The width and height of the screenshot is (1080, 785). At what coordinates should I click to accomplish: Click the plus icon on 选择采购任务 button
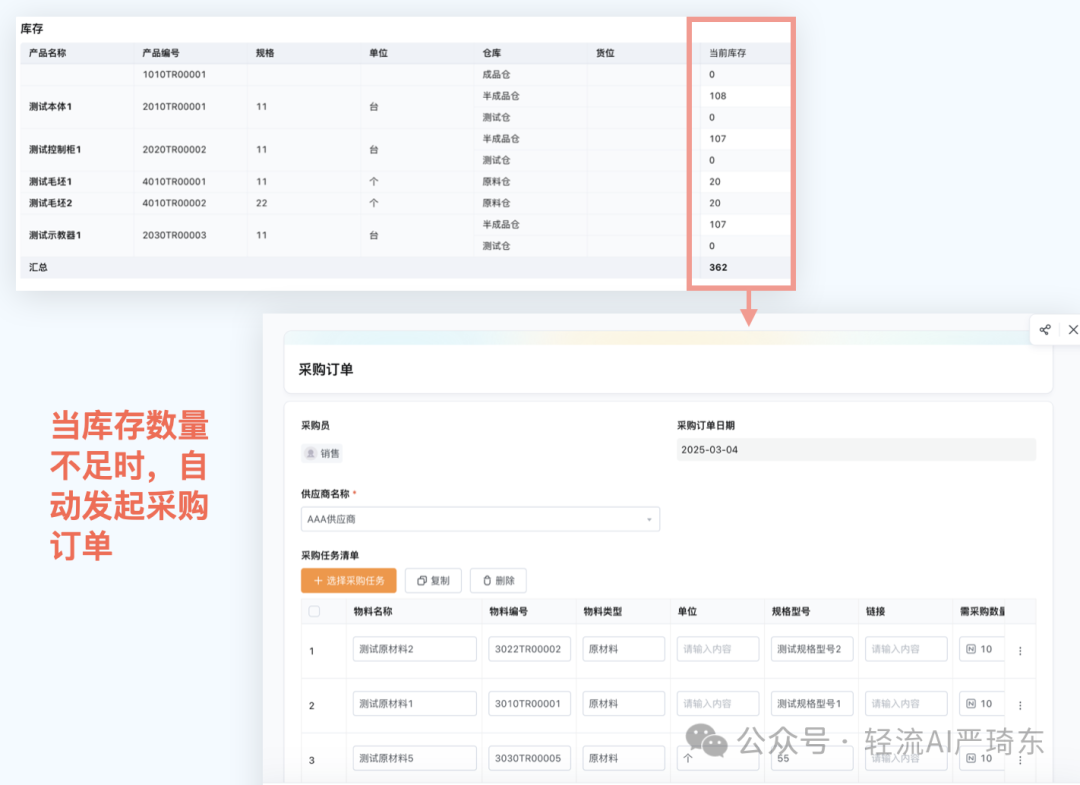tap(317, 580)
